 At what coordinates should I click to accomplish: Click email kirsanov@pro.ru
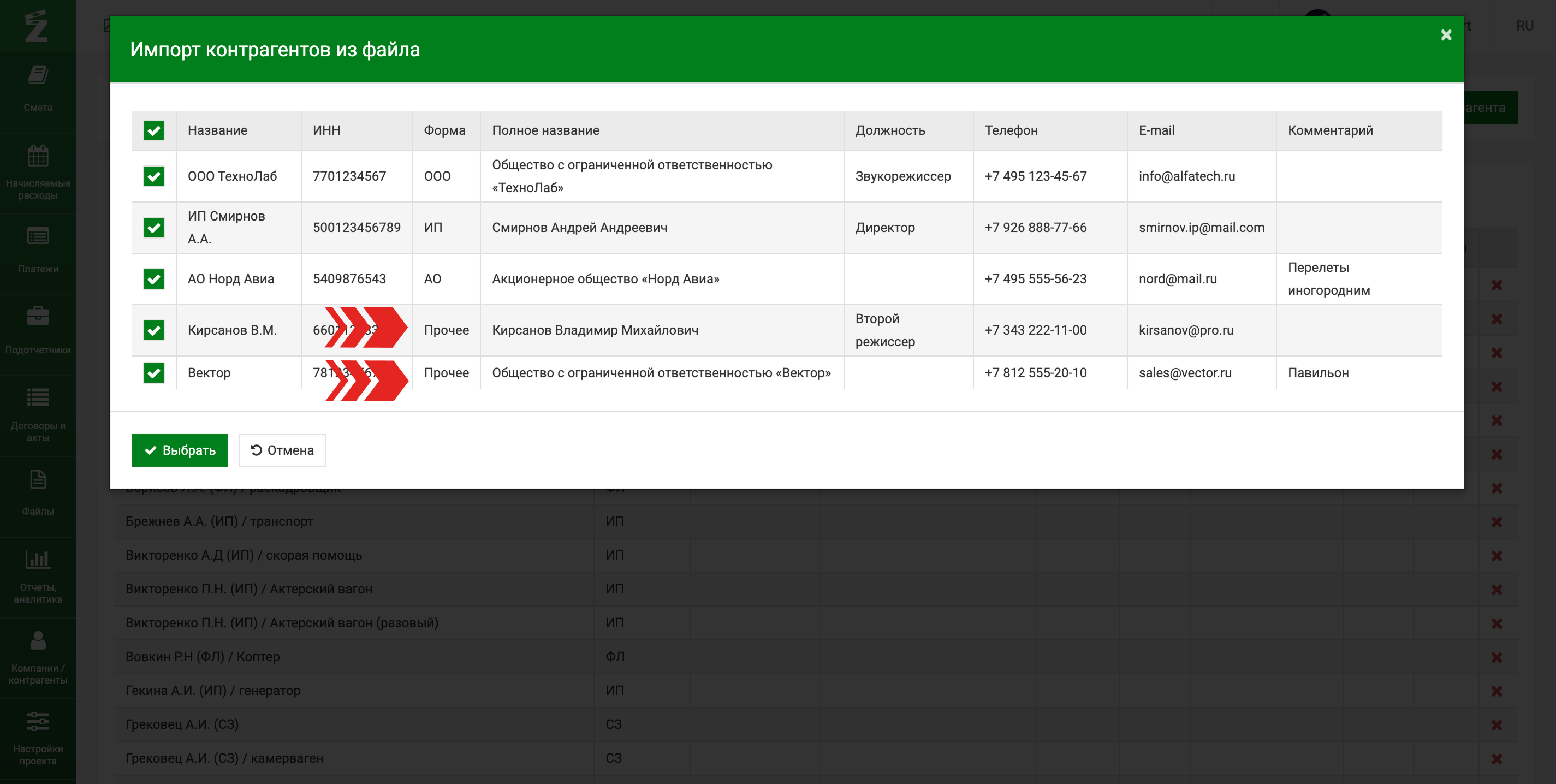pos(1186,330)
